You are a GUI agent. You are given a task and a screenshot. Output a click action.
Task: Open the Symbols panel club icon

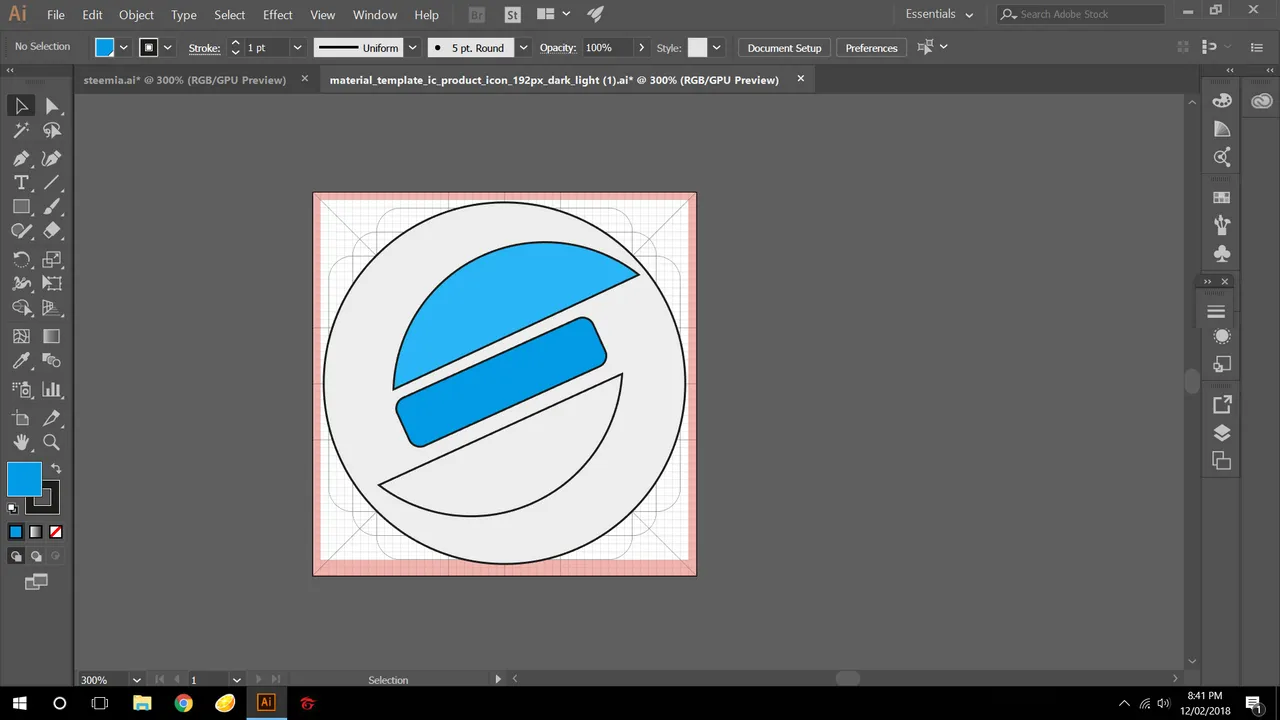[1221, 253]
